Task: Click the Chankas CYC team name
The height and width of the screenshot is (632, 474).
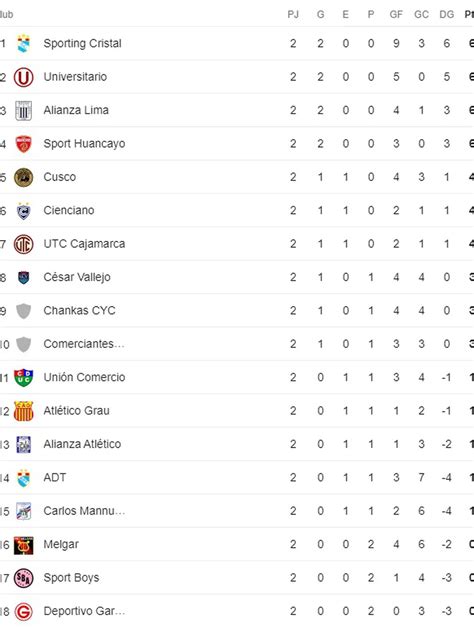Action: [79, 311]
